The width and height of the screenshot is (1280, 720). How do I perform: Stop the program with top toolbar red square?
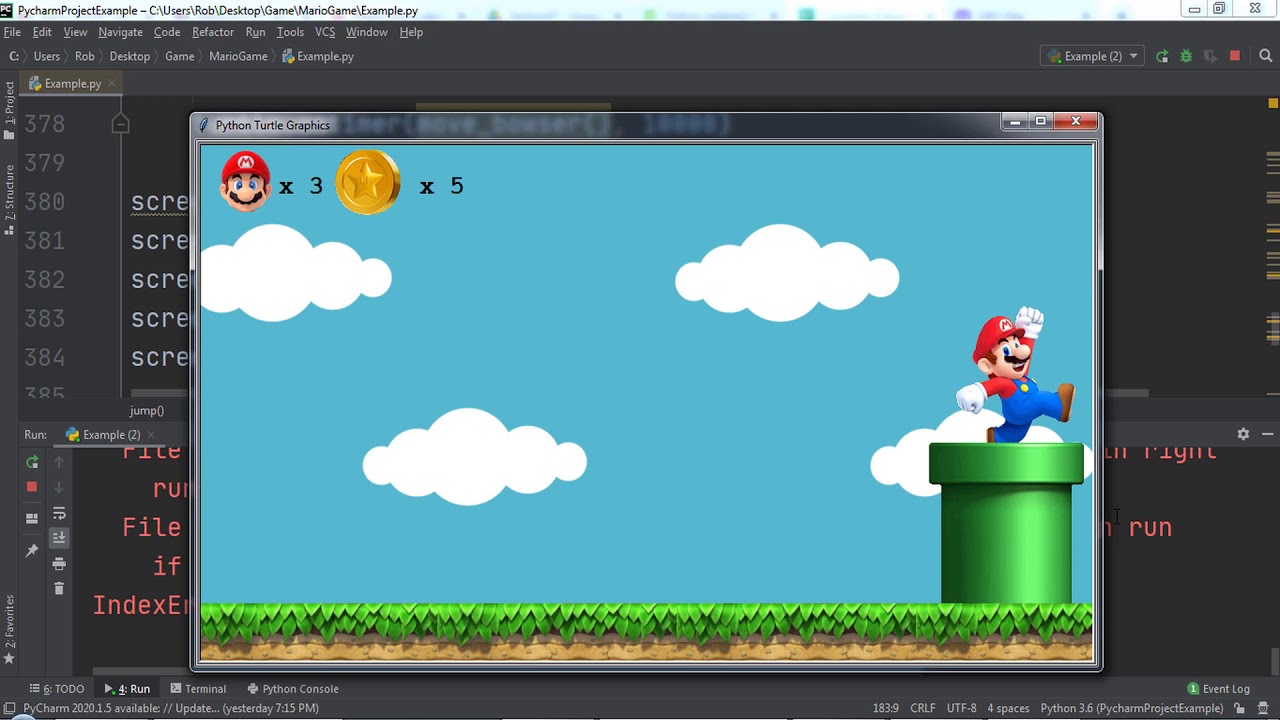1235,57
